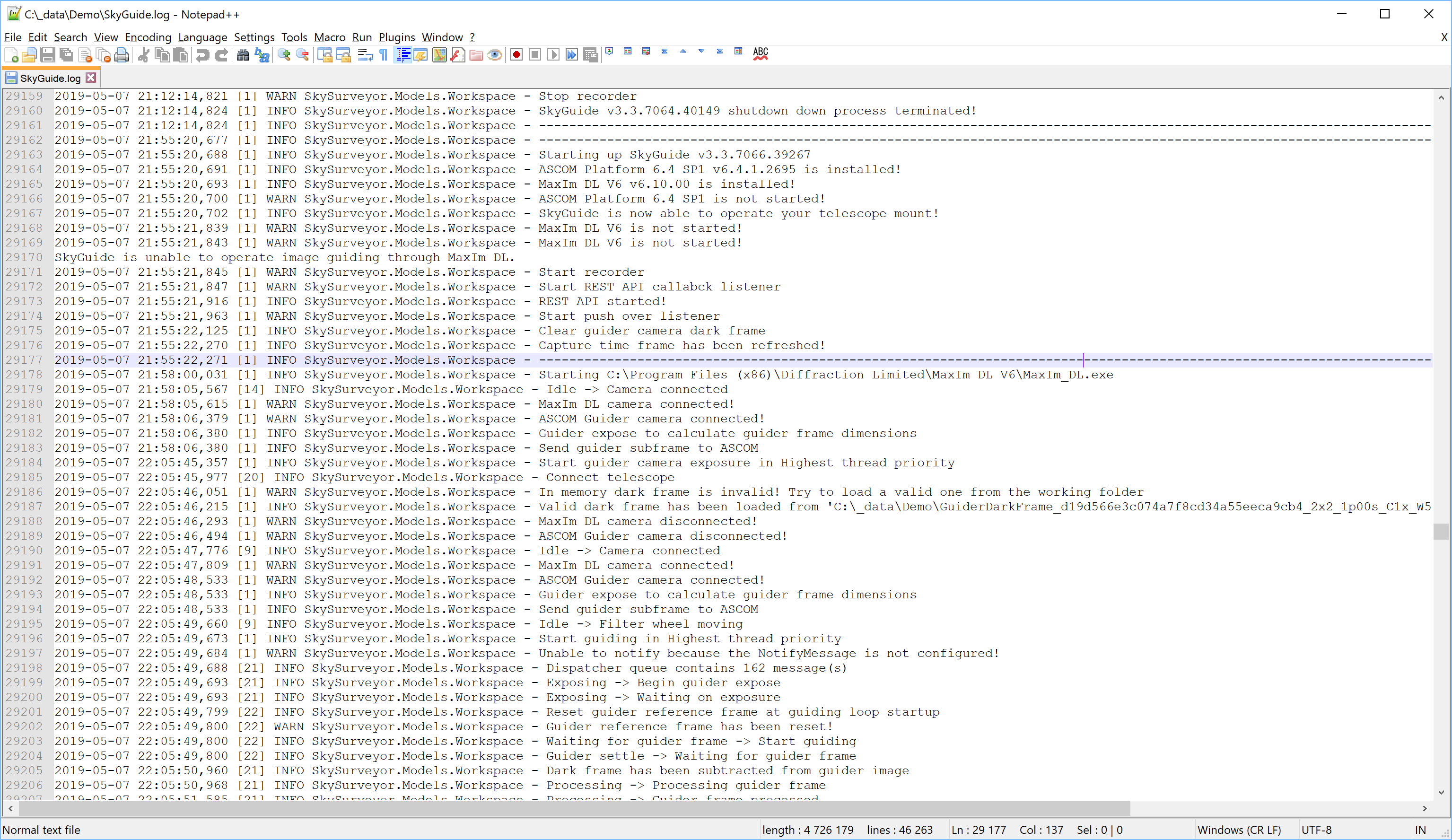Run macro multiple times icon

pos(572,55)
